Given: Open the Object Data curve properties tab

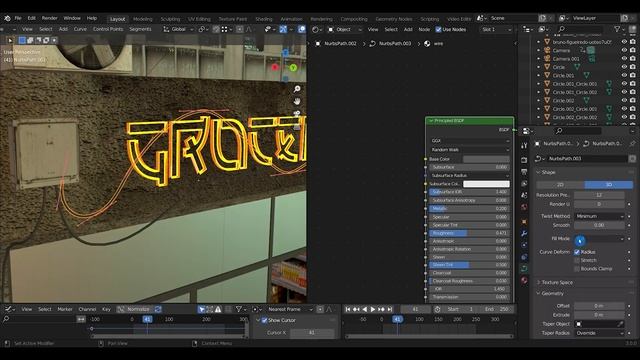Looking at the screenshot, I should tap(524, 269).
